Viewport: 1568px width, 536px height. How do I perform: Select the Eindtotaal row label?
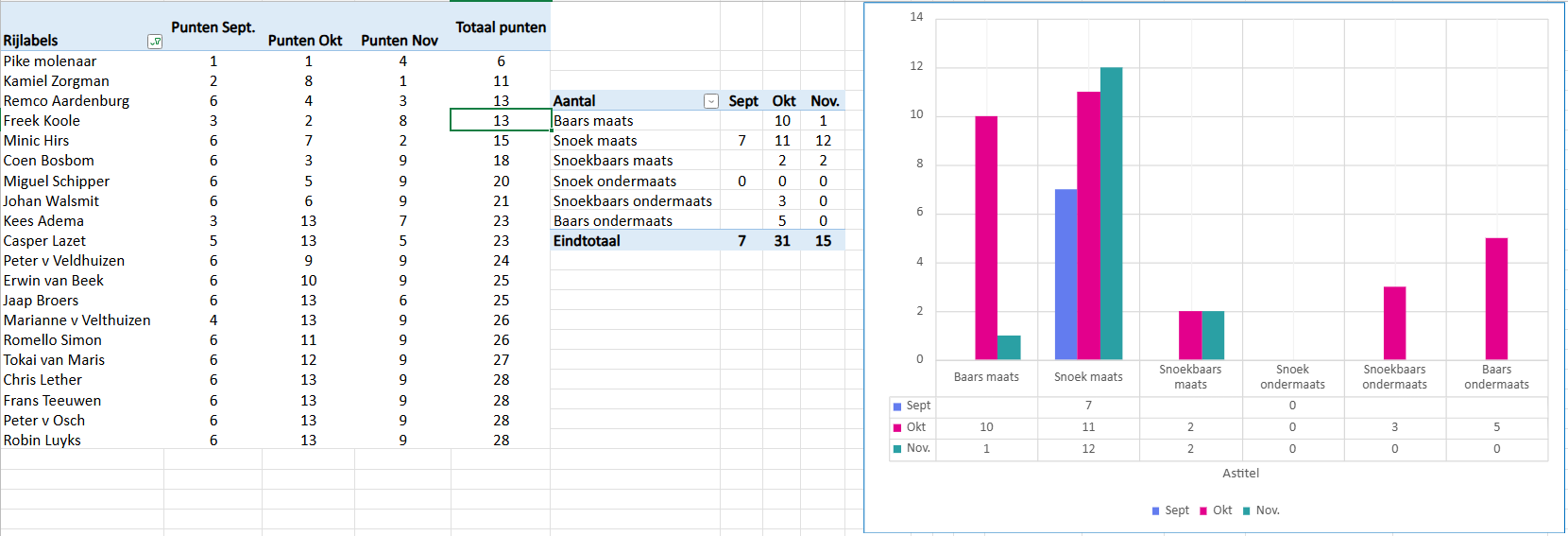[587, 241]
